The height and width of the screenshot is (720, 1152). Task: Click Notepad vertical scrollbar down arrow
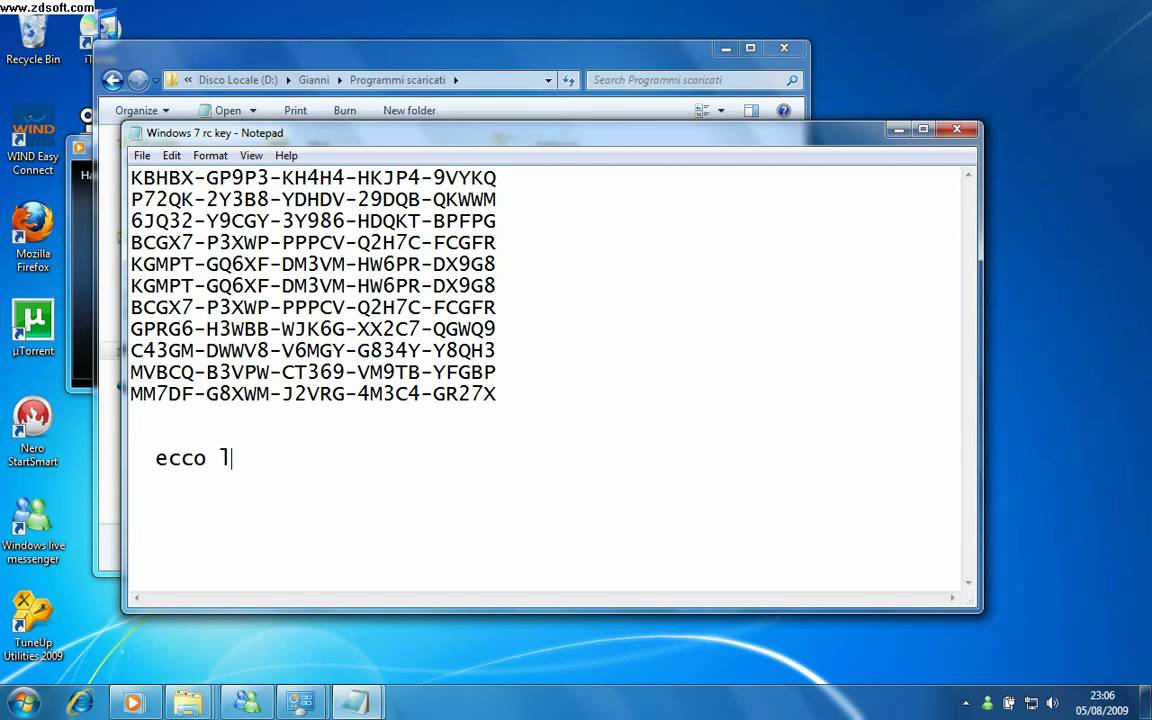968,583
